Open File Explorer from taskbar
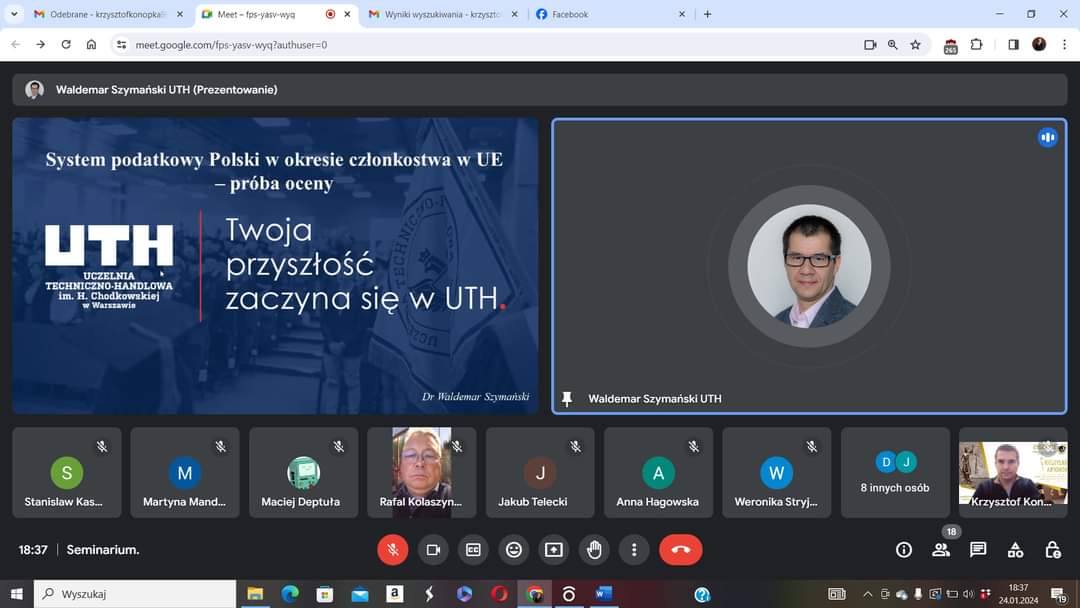Screen dimensions: 1080x608 pyautogui.click(x=255, y=594)
